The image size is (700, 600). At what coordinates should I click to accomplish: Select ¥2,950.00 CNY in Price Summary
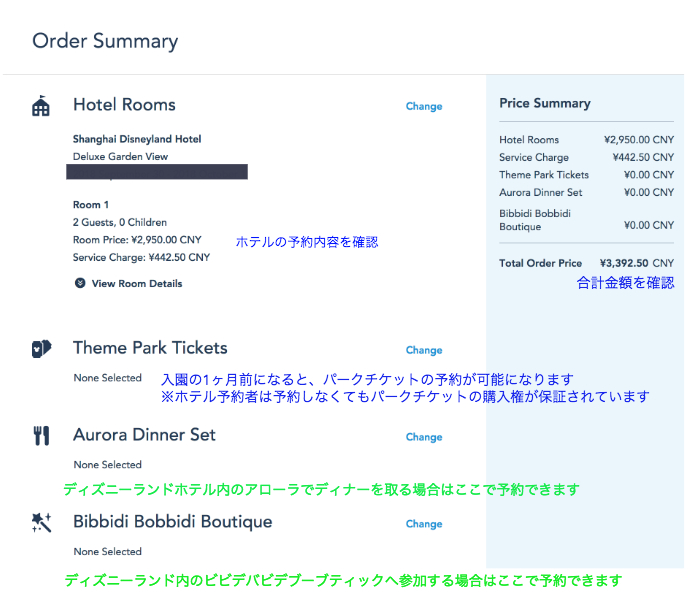click(639, 140)
